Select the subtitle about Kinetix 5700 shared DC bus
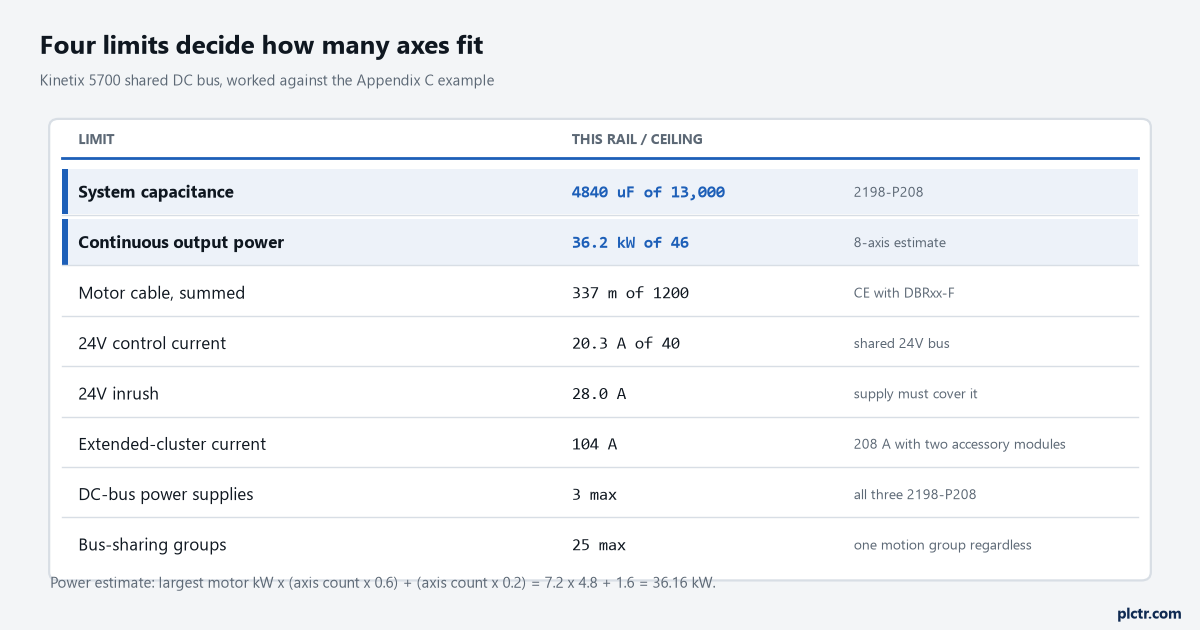The width and height of the screenshot is (1200, 630). (x=267, y=80)
